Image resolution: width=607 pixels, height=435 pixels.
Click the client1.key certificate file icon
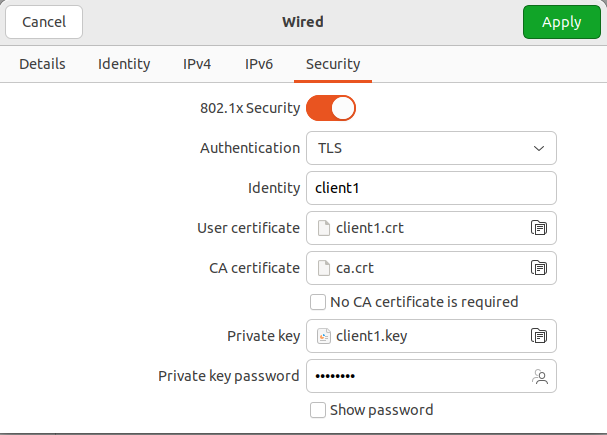[323, 336]
